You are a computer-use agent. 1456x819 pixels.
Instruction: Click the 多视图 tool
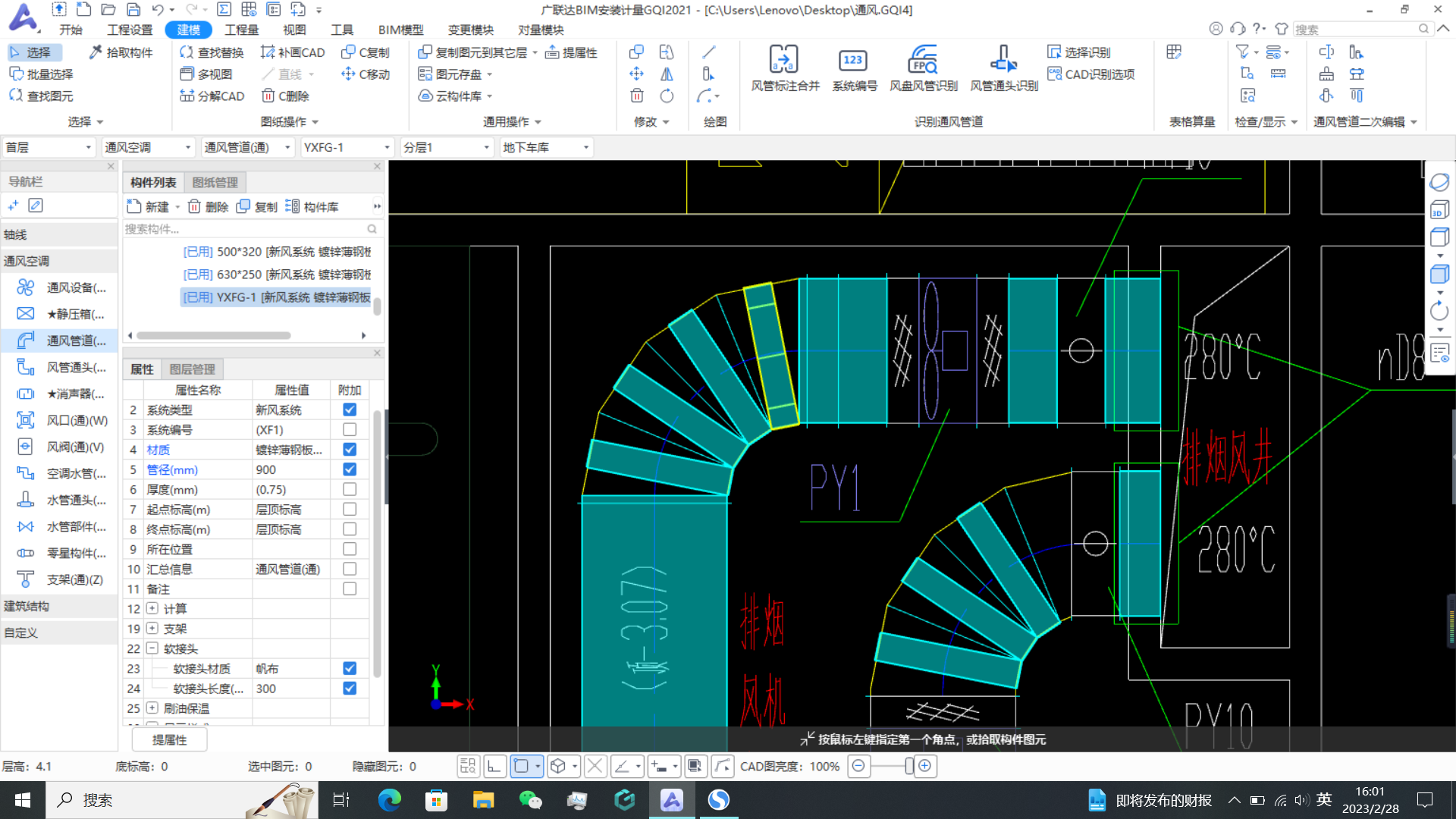[x=206, y=74]
